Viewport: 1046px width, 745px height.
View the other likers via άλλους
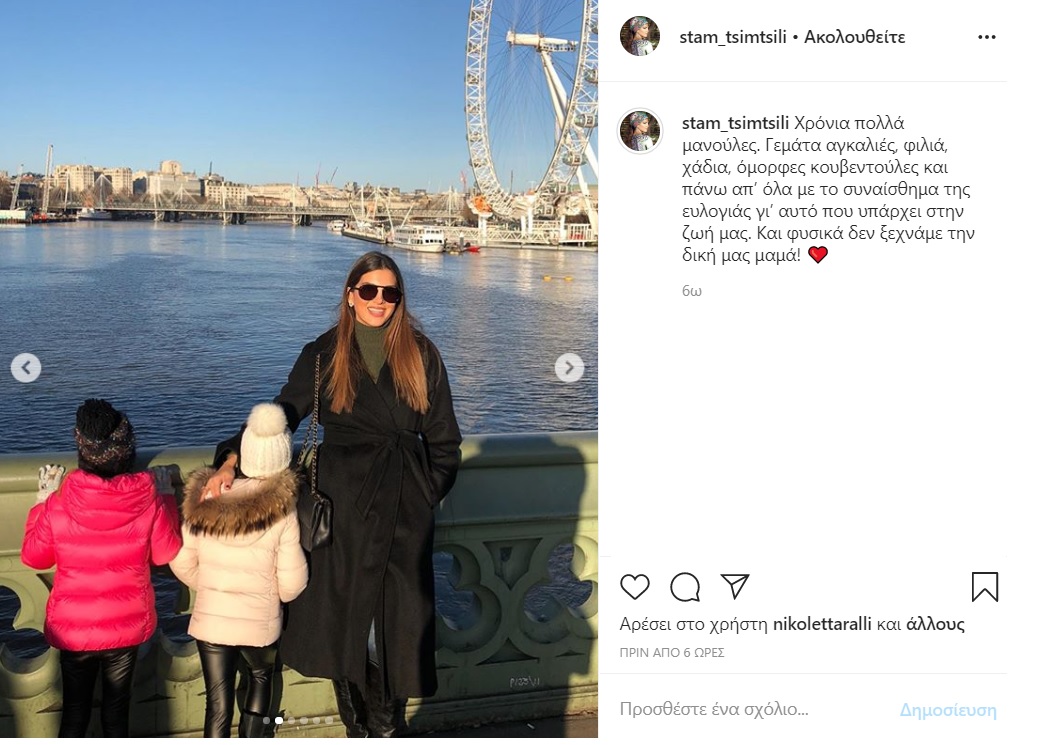tap(935, 624)
